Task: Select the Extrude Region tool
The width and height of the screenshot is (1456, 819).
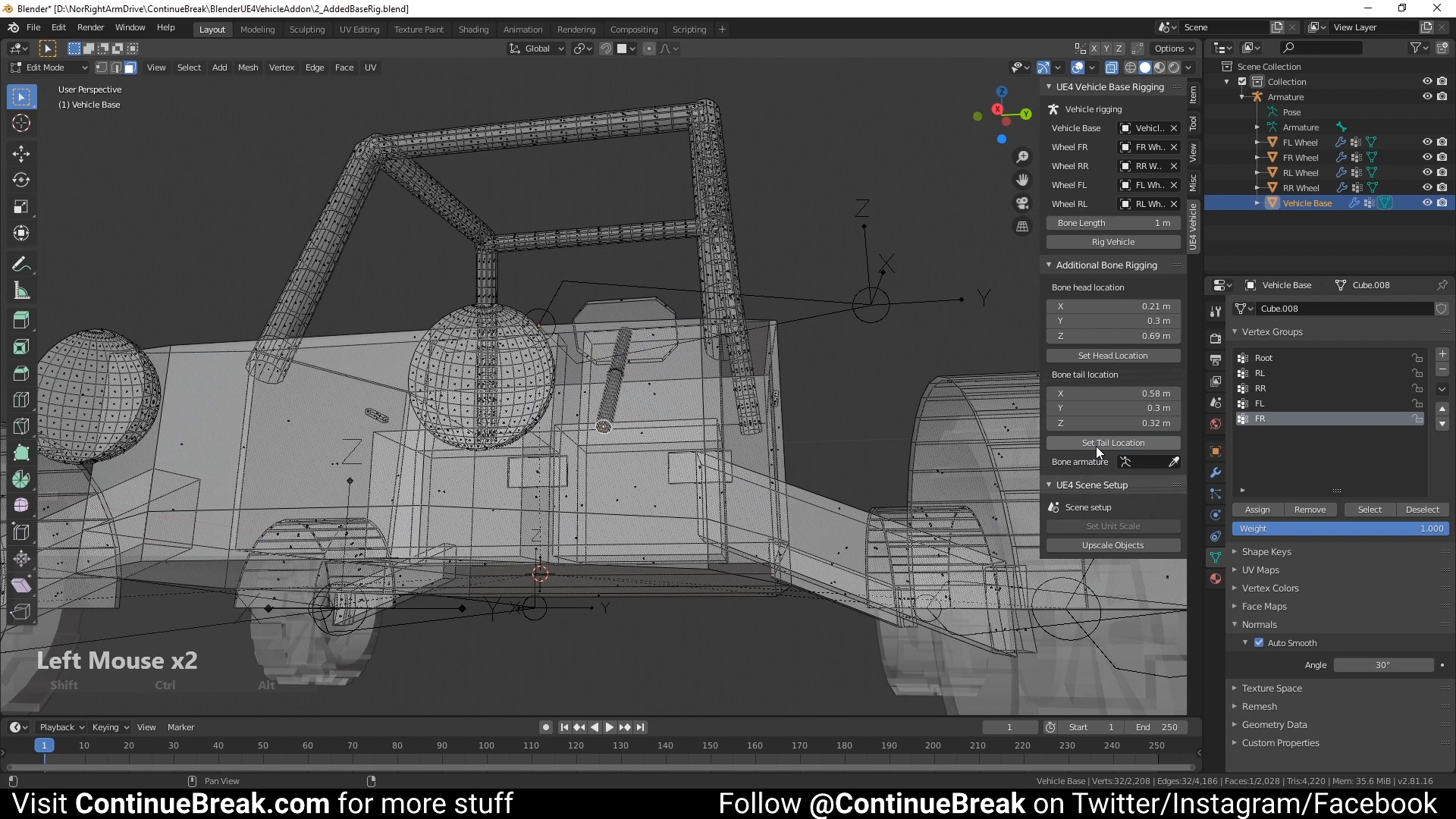Action: click(x=21, y=320)
